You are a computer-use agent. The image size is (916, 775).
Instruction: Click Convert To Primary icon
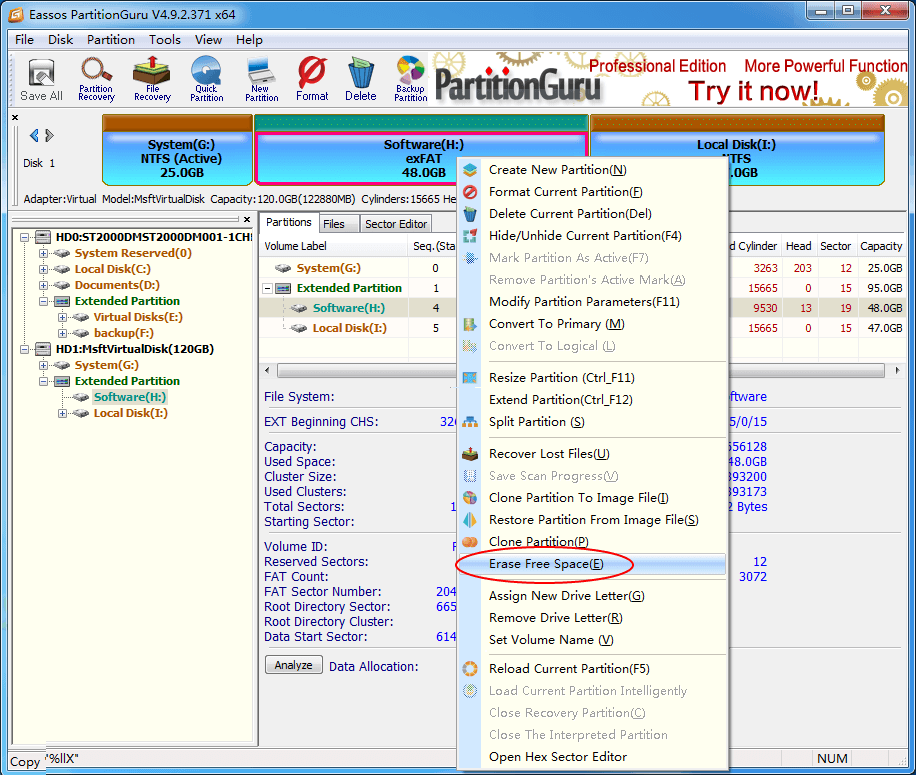tap(470, 324)
